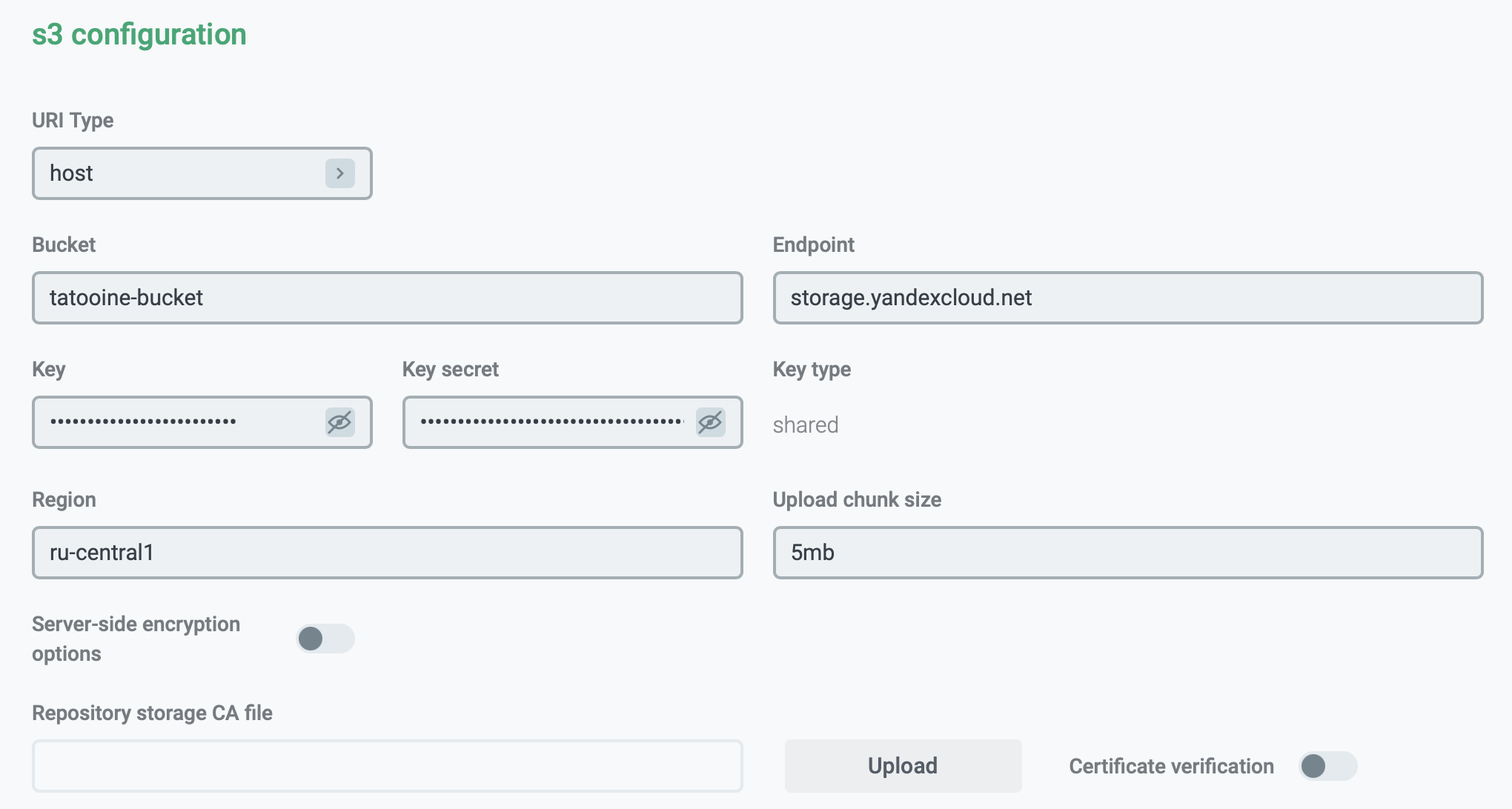Focus the Bucket field with tatooine-bucket

pyautogui.click(x=387, y=298)
